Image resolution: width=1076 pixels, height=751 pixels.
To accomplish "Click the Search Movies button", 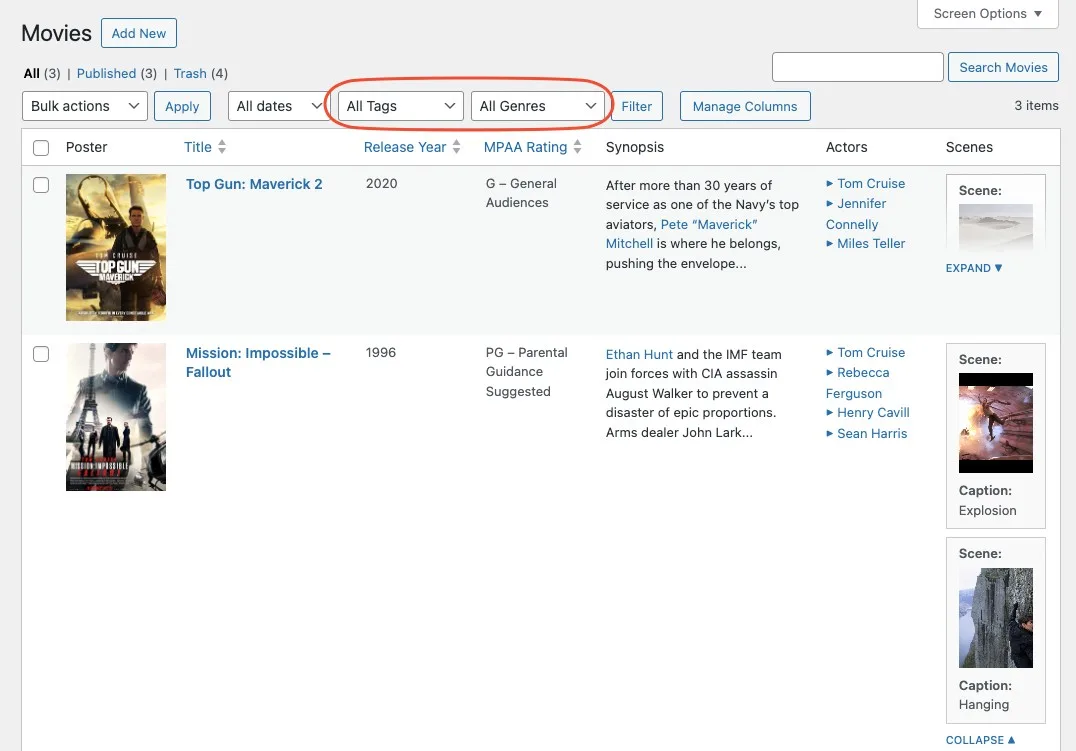I will (x=1003, y=67).
